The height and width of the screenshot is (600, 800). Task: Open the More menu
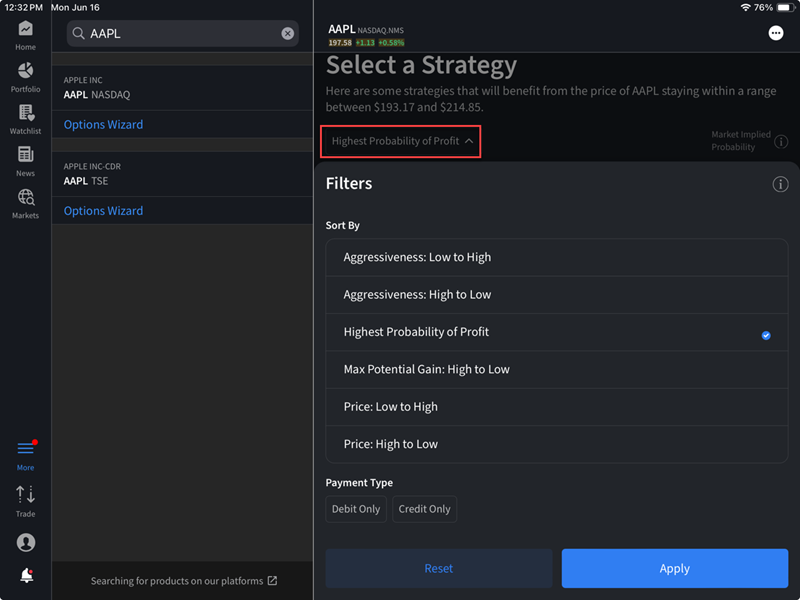pyautogui.click(x=25, y=454)
